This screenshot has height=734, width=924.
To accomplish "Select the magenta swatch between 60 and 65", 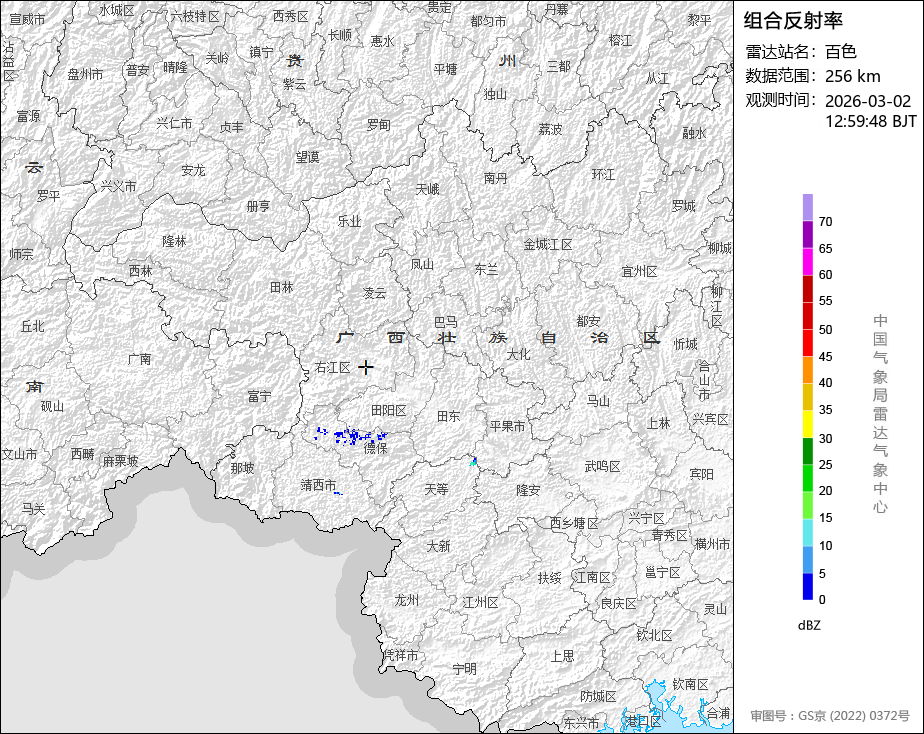I will click(807, 261).
